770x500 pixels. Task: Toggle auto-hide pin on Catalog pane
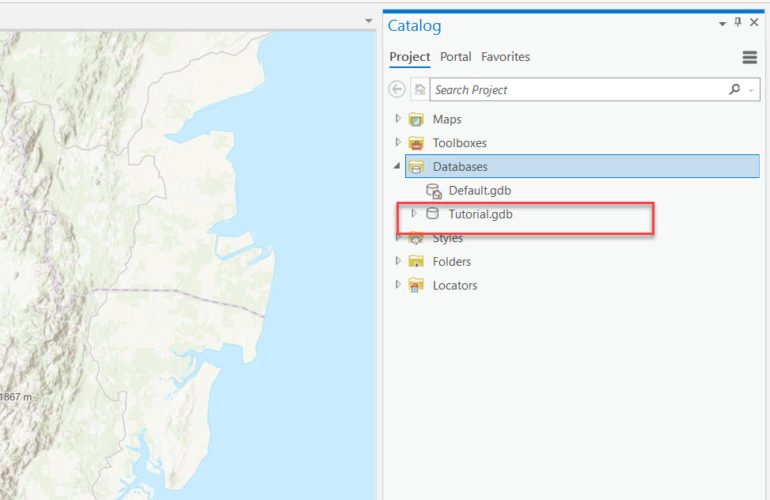point(738,22)
